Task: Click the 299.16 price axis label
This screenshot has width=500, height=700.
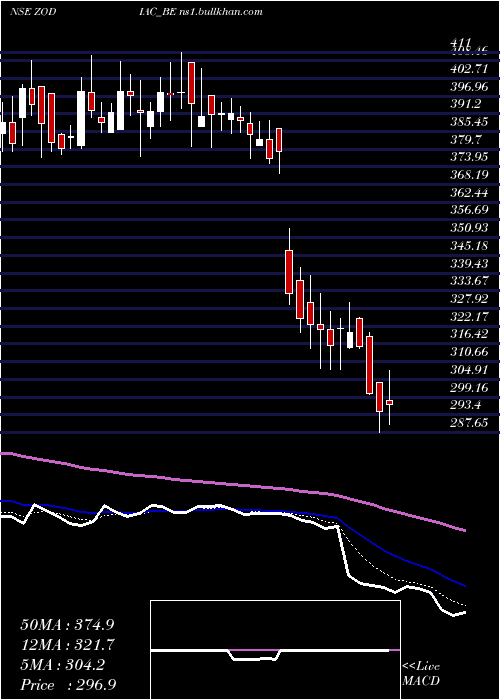Action: point(470,387)
